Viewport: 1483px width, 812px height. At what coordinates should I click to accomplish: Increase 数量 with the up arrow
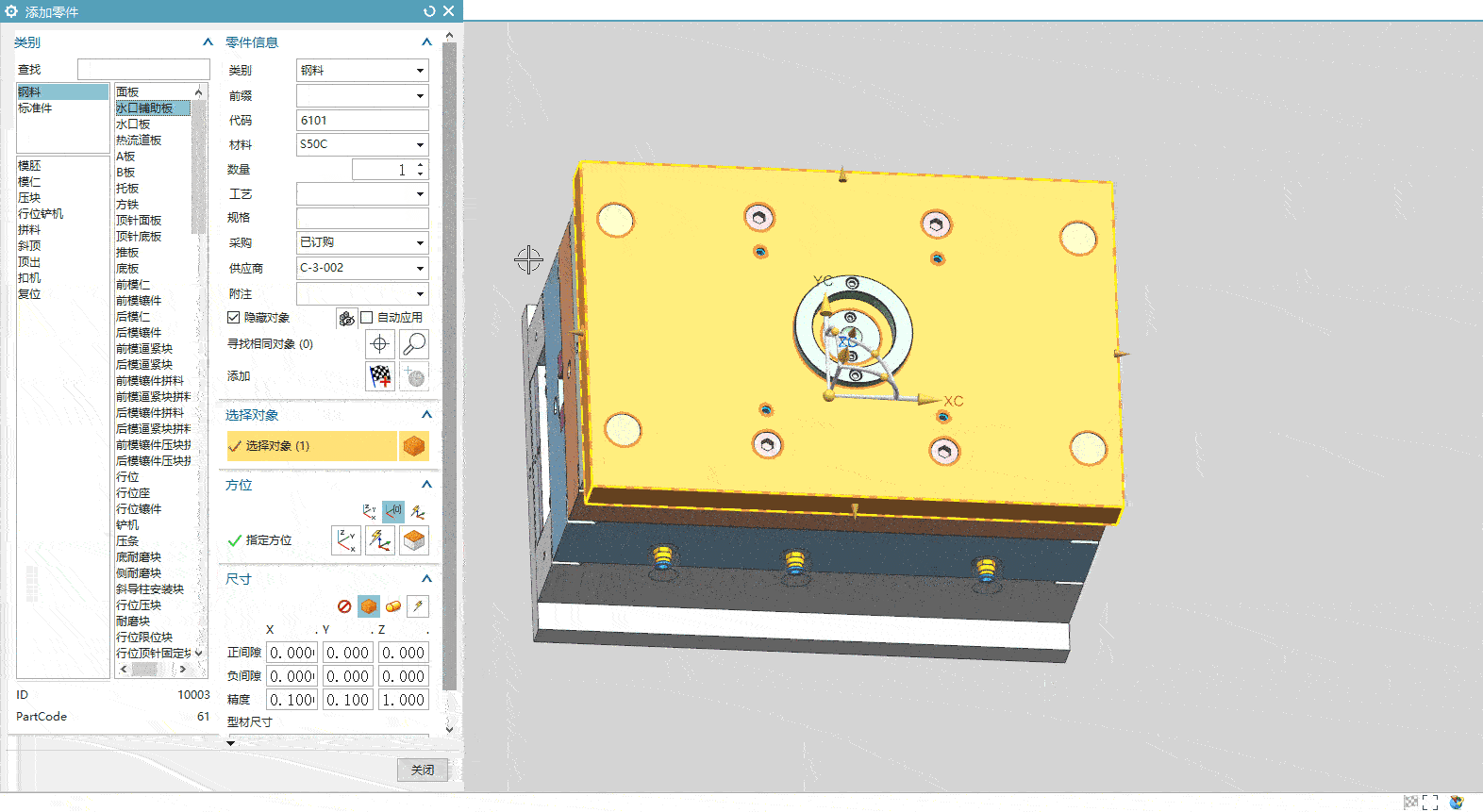point(421,165)
